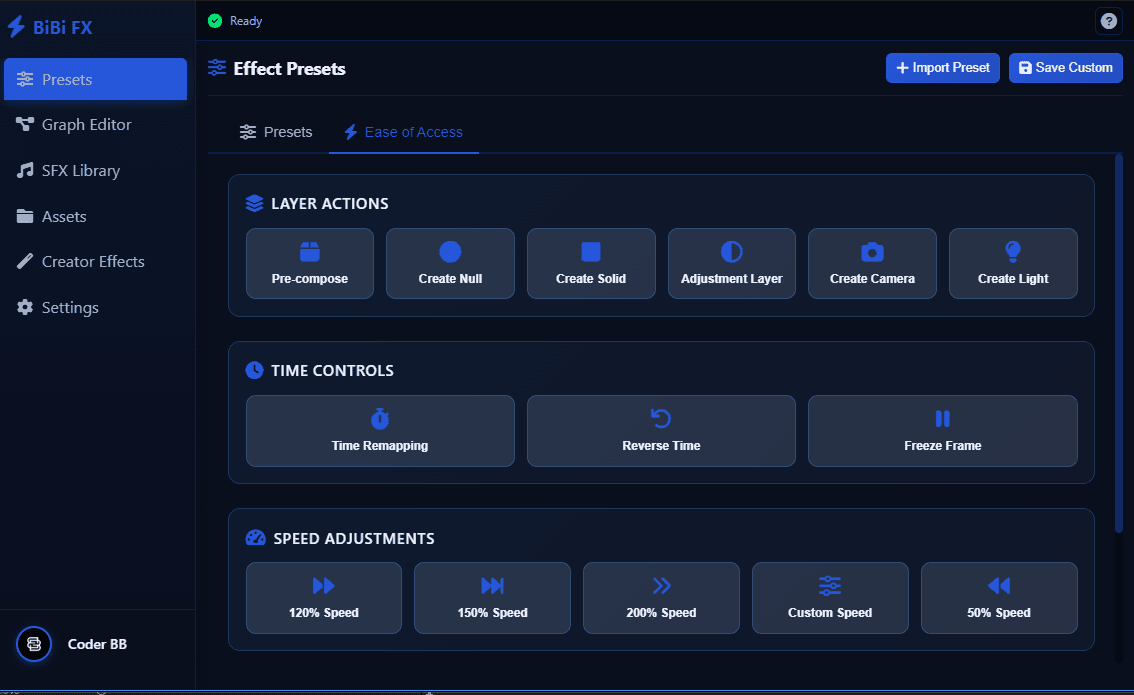
Task: Open the SFX Library panel
Action: (79, 170)
